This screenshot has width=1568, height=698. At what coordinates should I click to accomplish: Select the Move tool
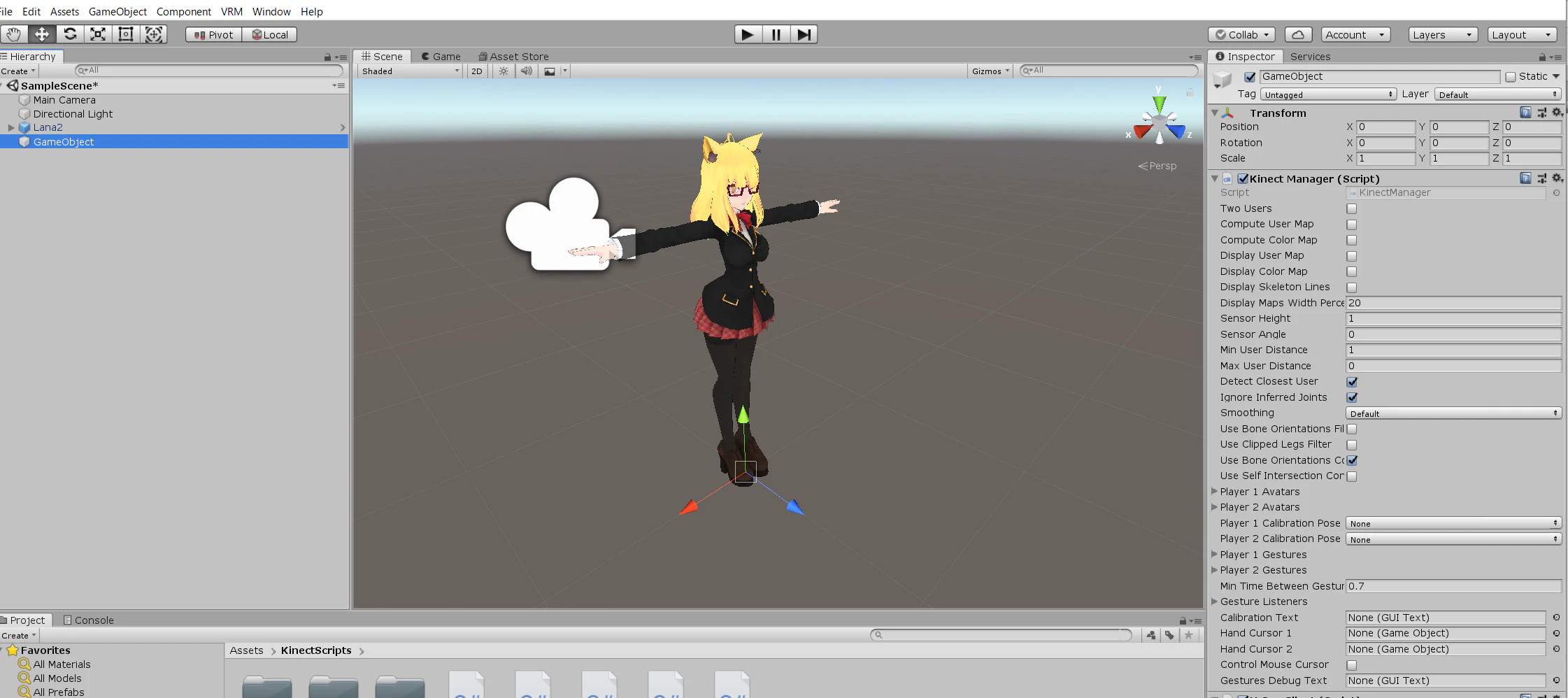point(42,34)
